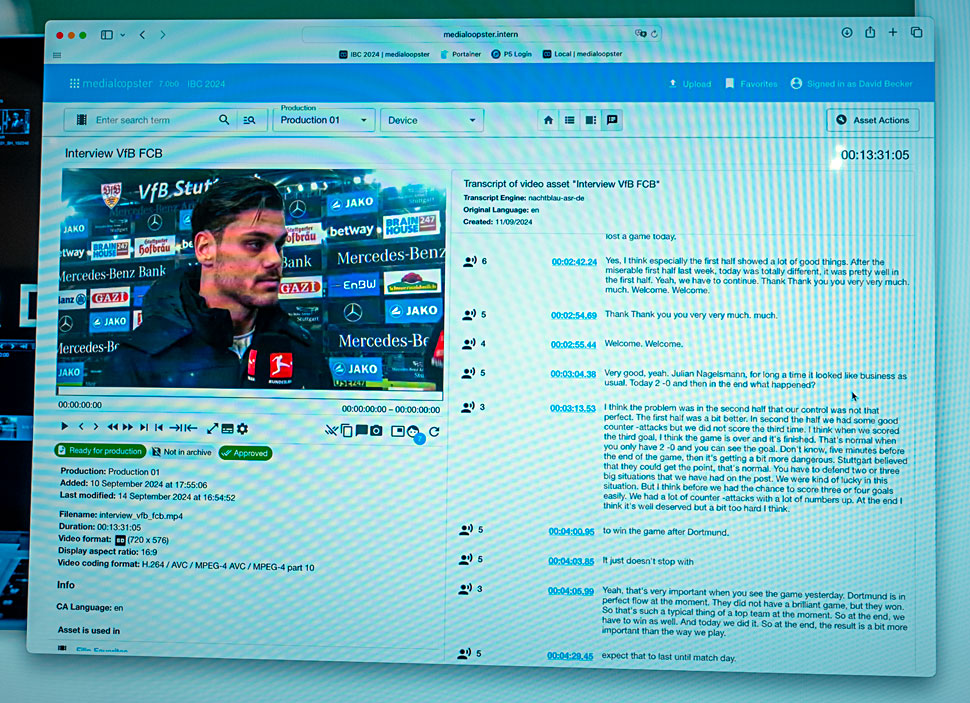This screenshot has height=703, width=970.
Task: Click the Ready for production status badge
Action: pos(100,451)
